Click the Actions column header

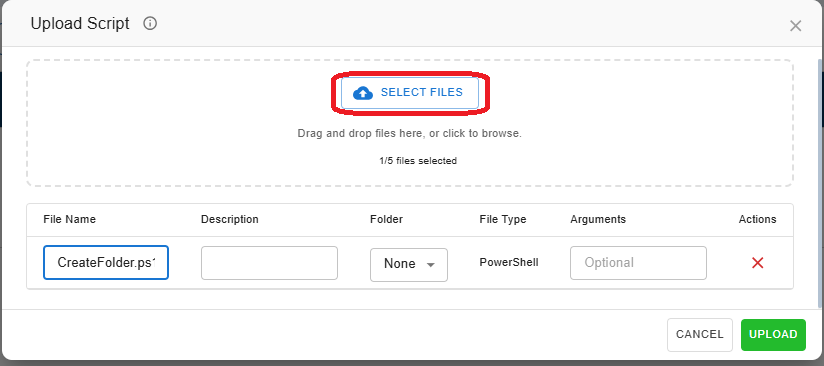point(757,219)
